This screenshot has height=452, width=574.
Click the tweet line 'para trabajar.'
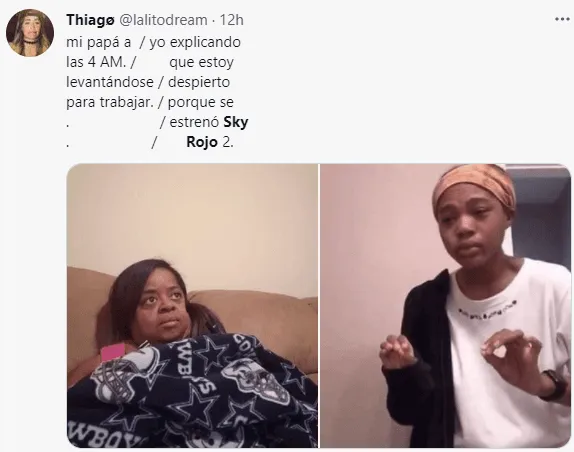(x=110, y=102)
